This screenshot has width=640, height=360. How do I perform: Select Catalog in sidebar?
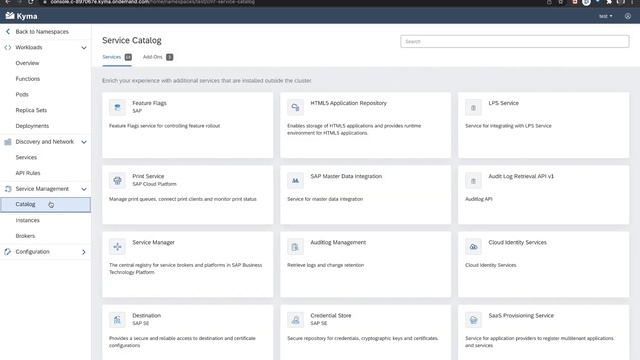point(45,204)
